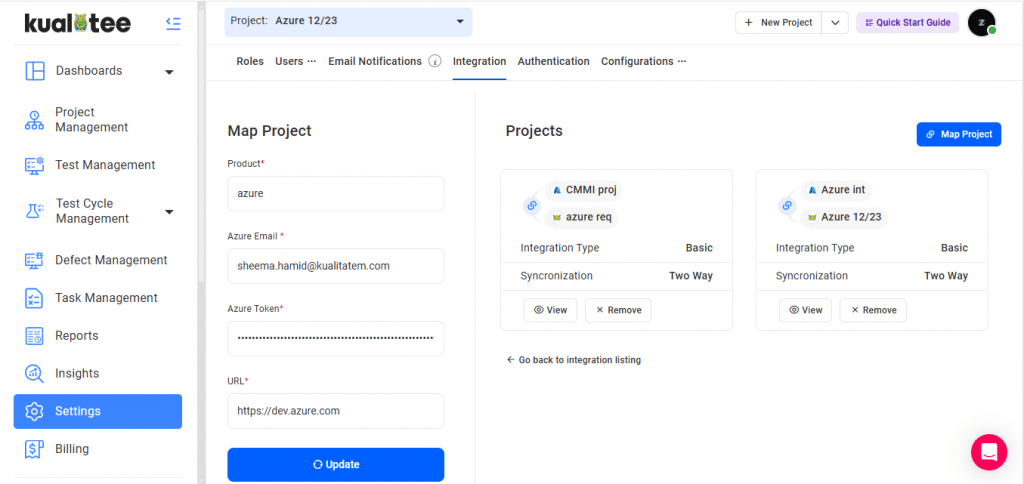The image size is (1024, 484).
Task: Click the link icon on the CMMI proj card
Action: click(532, 206)
